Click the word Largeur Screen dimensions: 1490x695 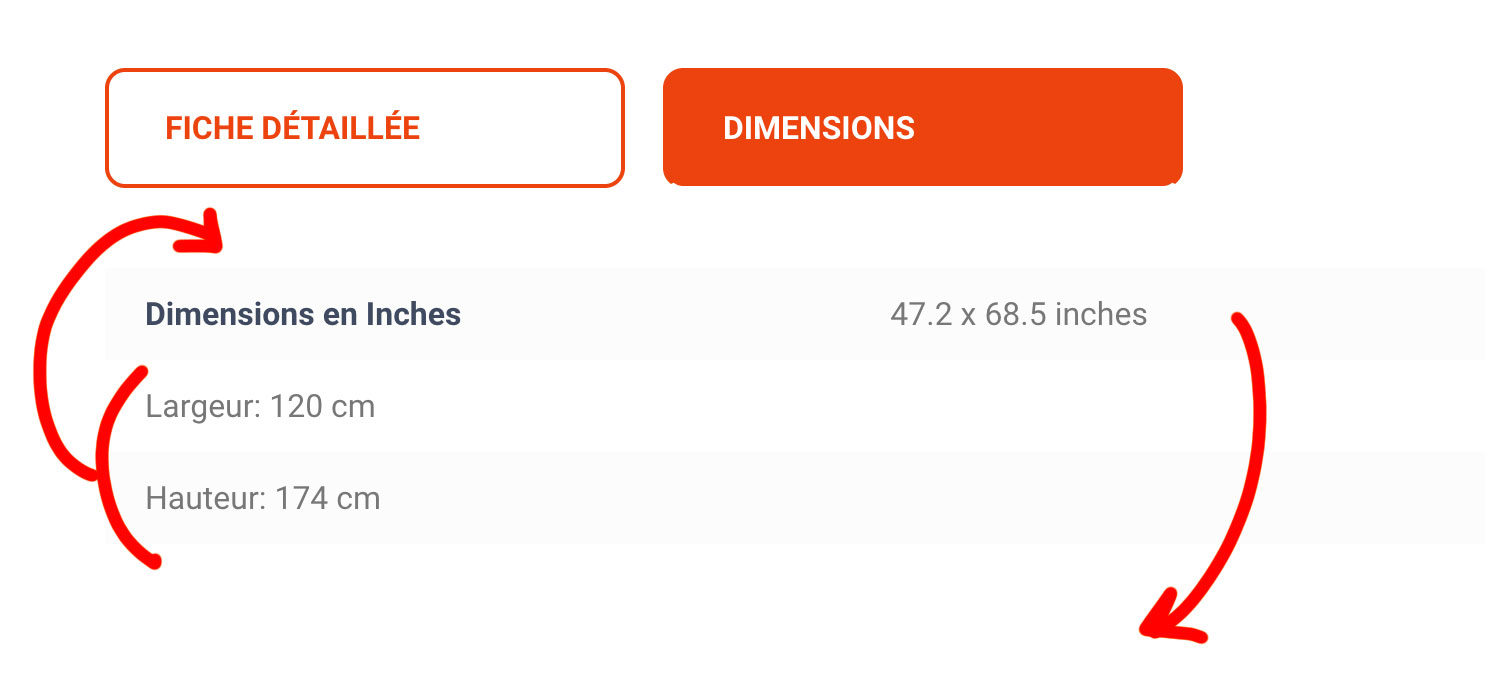(x=198, y=407)
